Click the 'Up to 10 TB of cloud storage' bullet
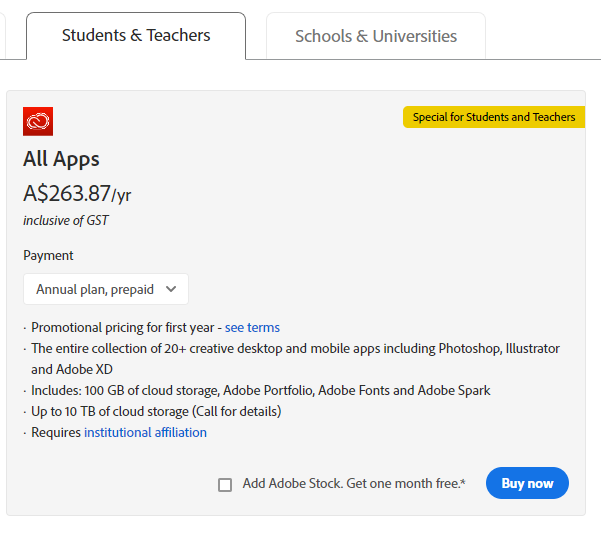The height and width of the screenshot is (536, 601). tap(155, 412)
